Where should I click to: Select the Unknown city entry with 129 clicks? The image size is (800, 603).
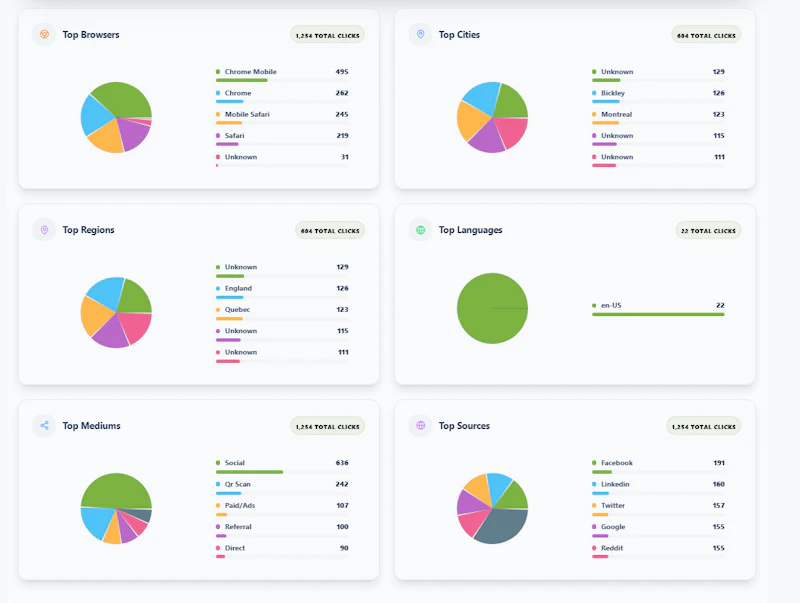[x=658, y=75]
